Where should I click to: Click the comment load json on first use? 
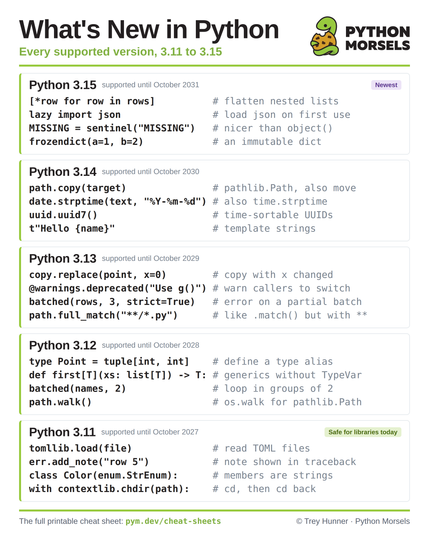[x=281, y=115]
